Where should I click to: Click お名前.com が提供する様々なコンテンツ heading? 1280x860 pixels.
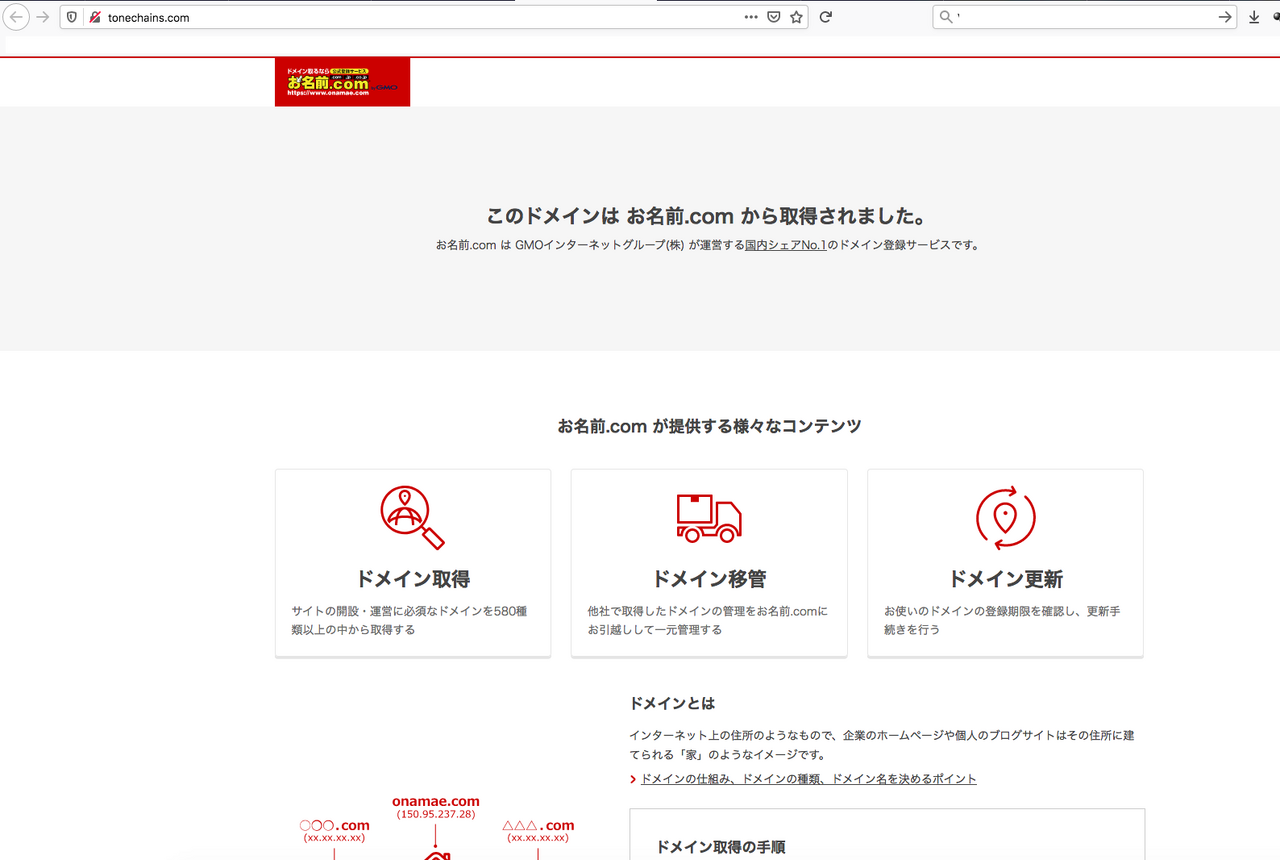(709, 426)
